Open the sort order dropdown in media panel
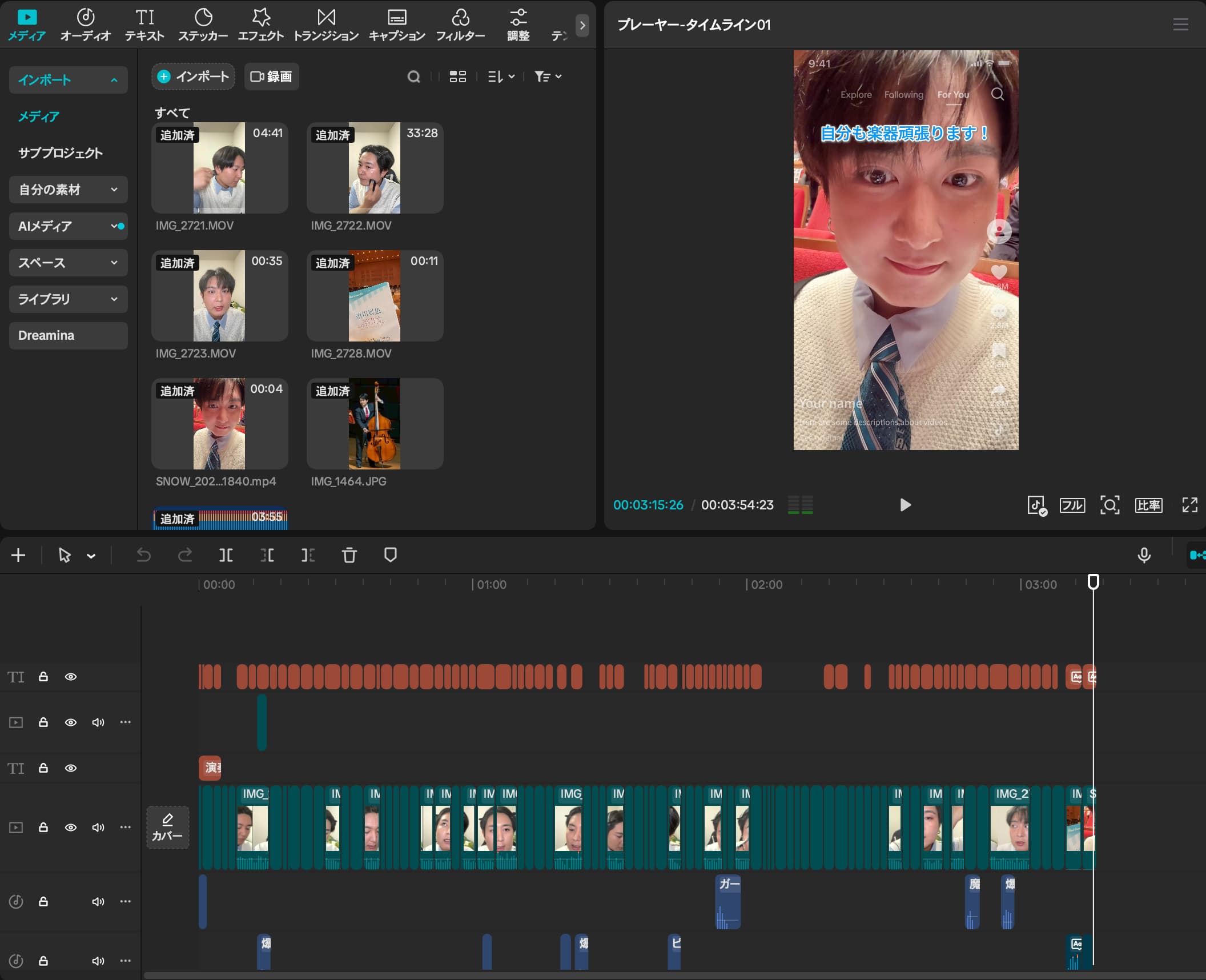The image size is (1206, 980). pyautogui.click(x=501, y=77)
